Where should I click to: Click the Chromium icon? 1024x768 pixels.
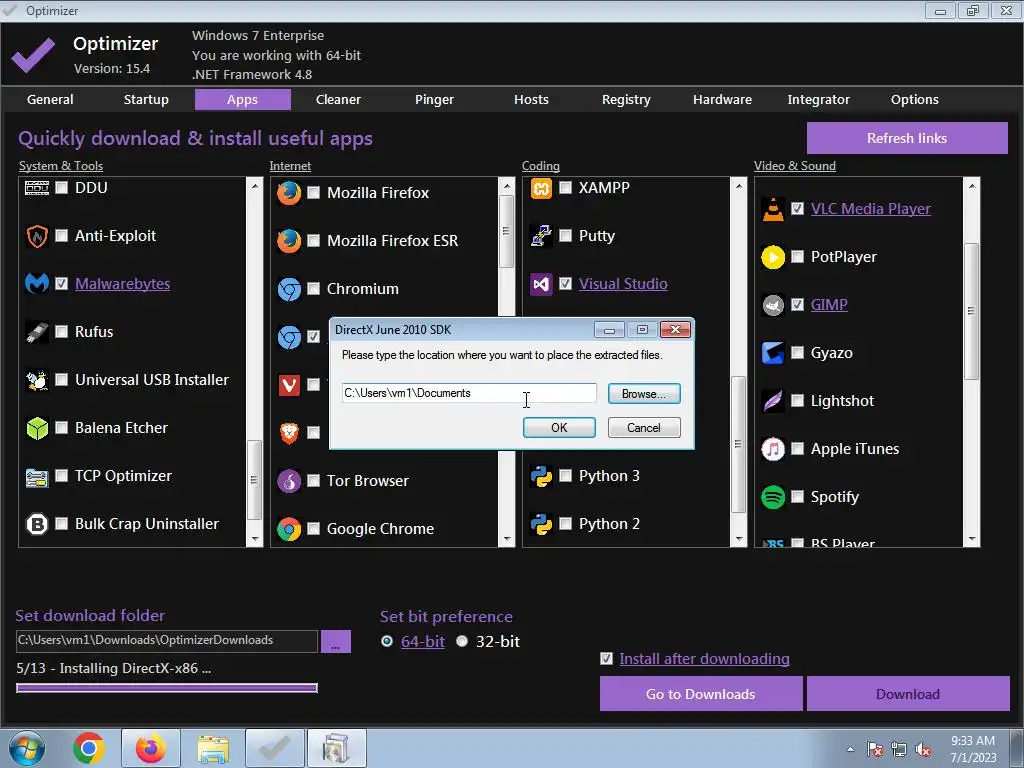coord(289,289)
